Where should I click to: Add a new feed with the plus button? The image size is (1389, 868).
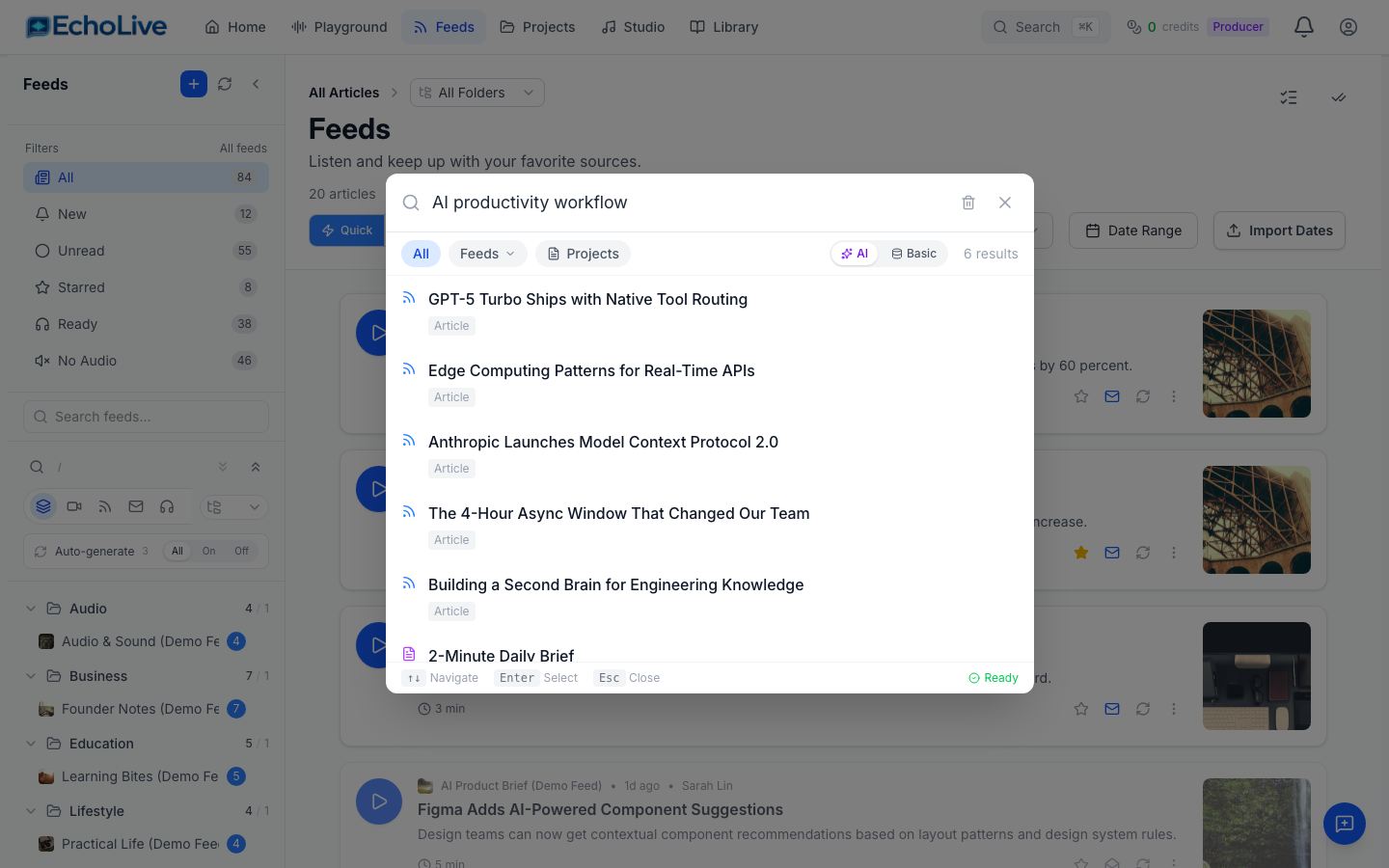[x=193, y=84]
